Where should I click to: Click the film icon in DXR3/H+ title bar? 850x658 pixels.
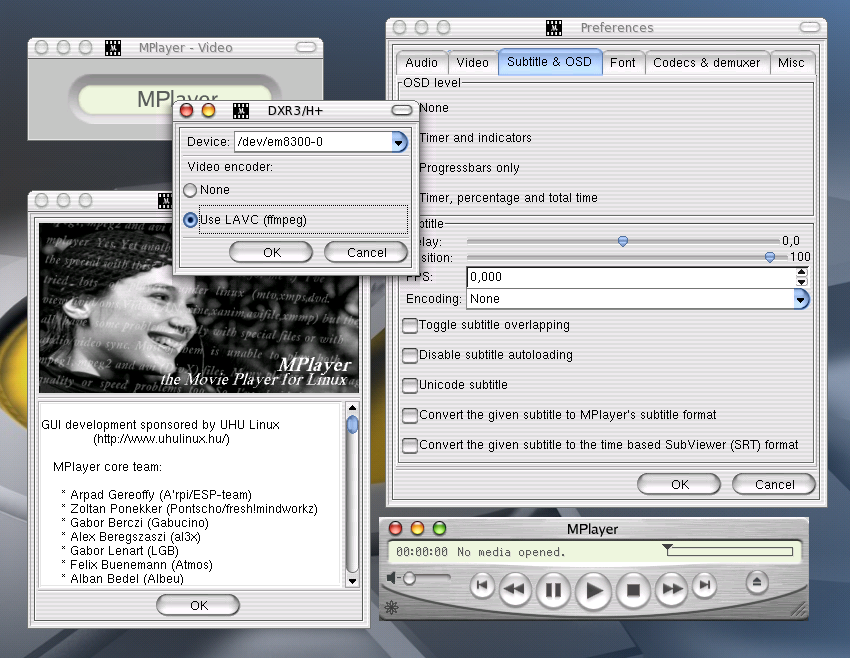(241, 111)
